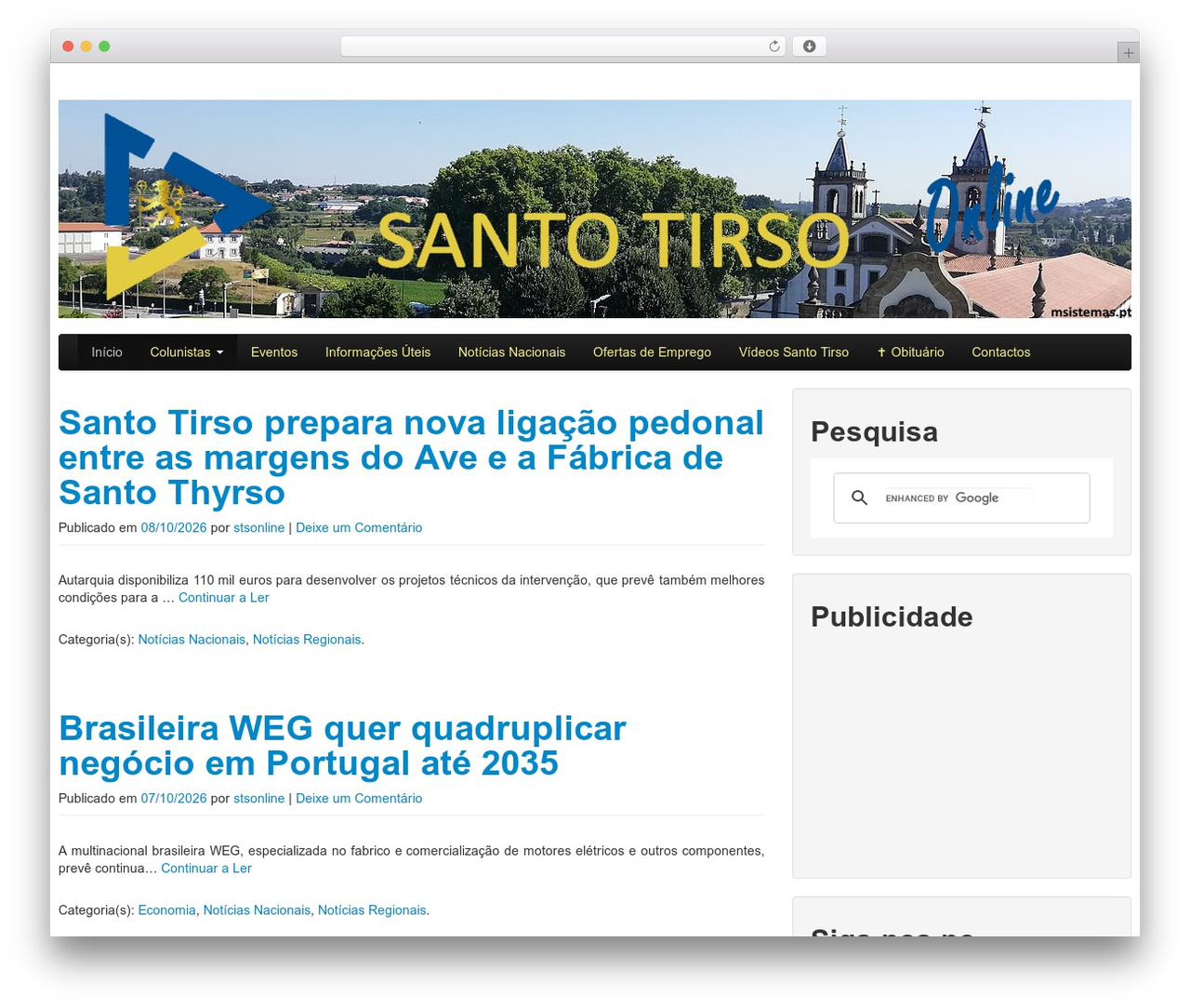The width and height of the screenshot is (1190, 1008).
Task: Click the browser address bar
Action: [563, 46]
